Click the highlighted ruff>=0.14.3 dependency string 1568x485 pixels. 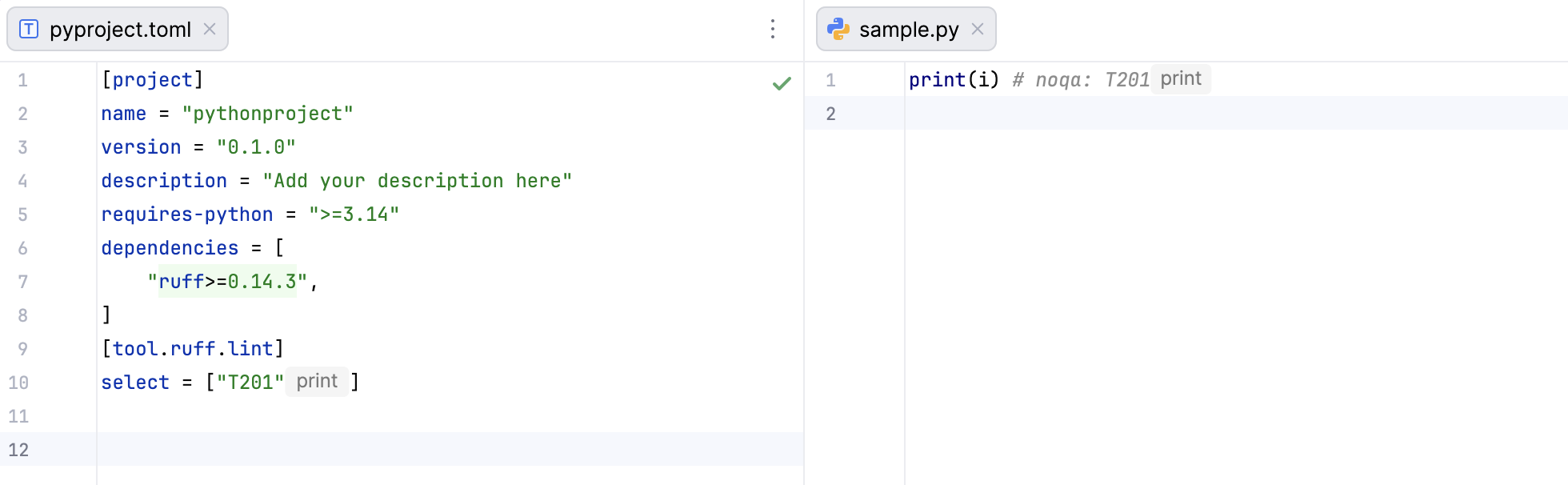(227, 282)
